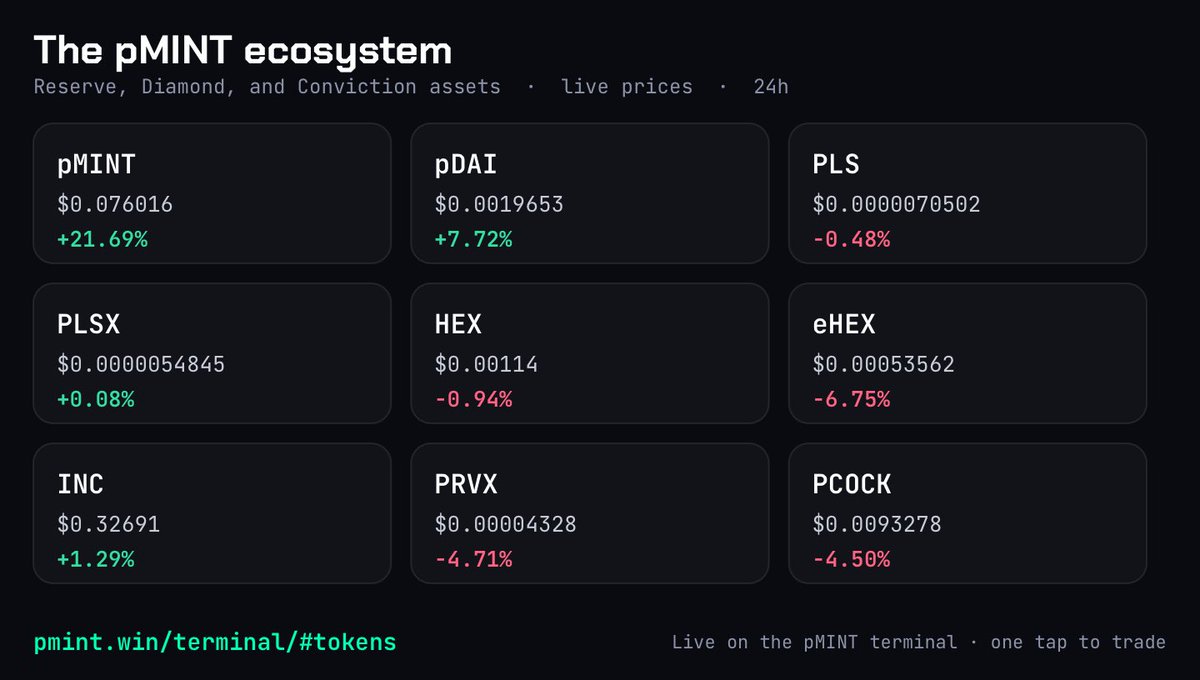The image size is (1200, 680).
Task: Open the INC token card
Action: point(212,513)
